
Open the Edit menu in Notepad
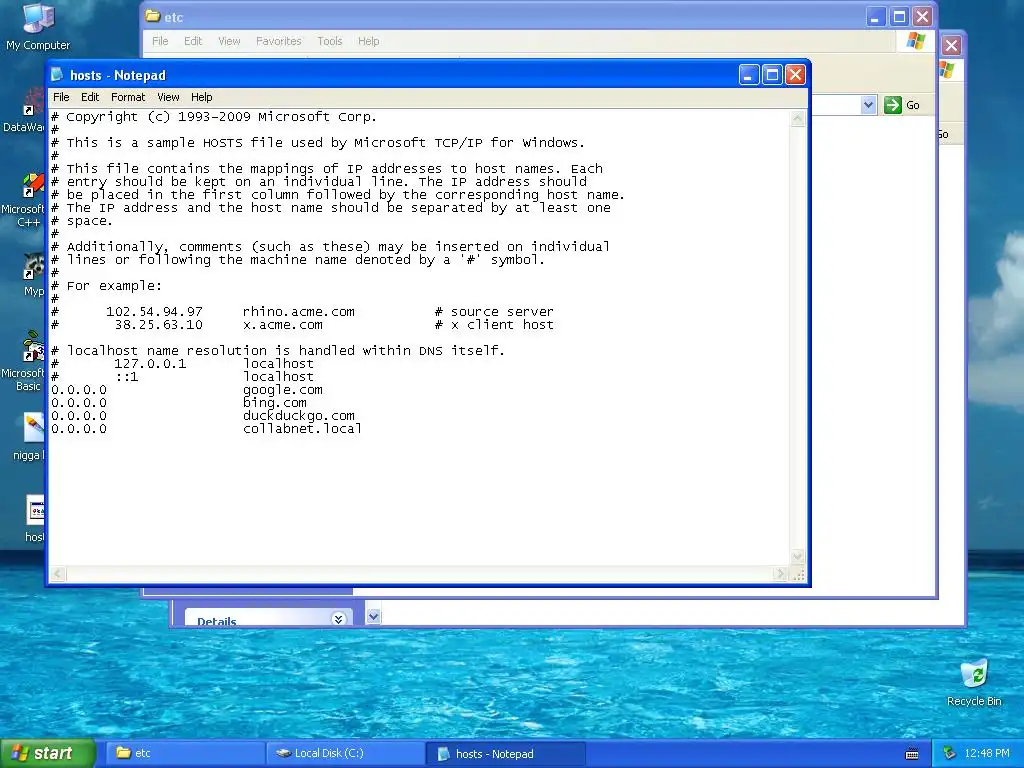[x=89, y=97]
